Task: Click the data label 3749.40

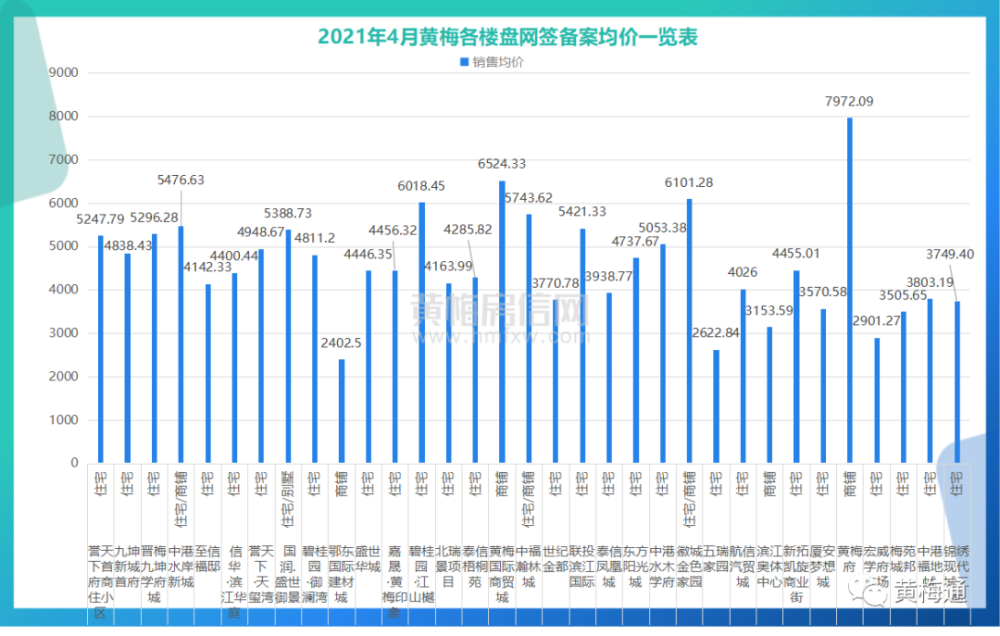Action: pyautogui.click(x=950, y=255)
